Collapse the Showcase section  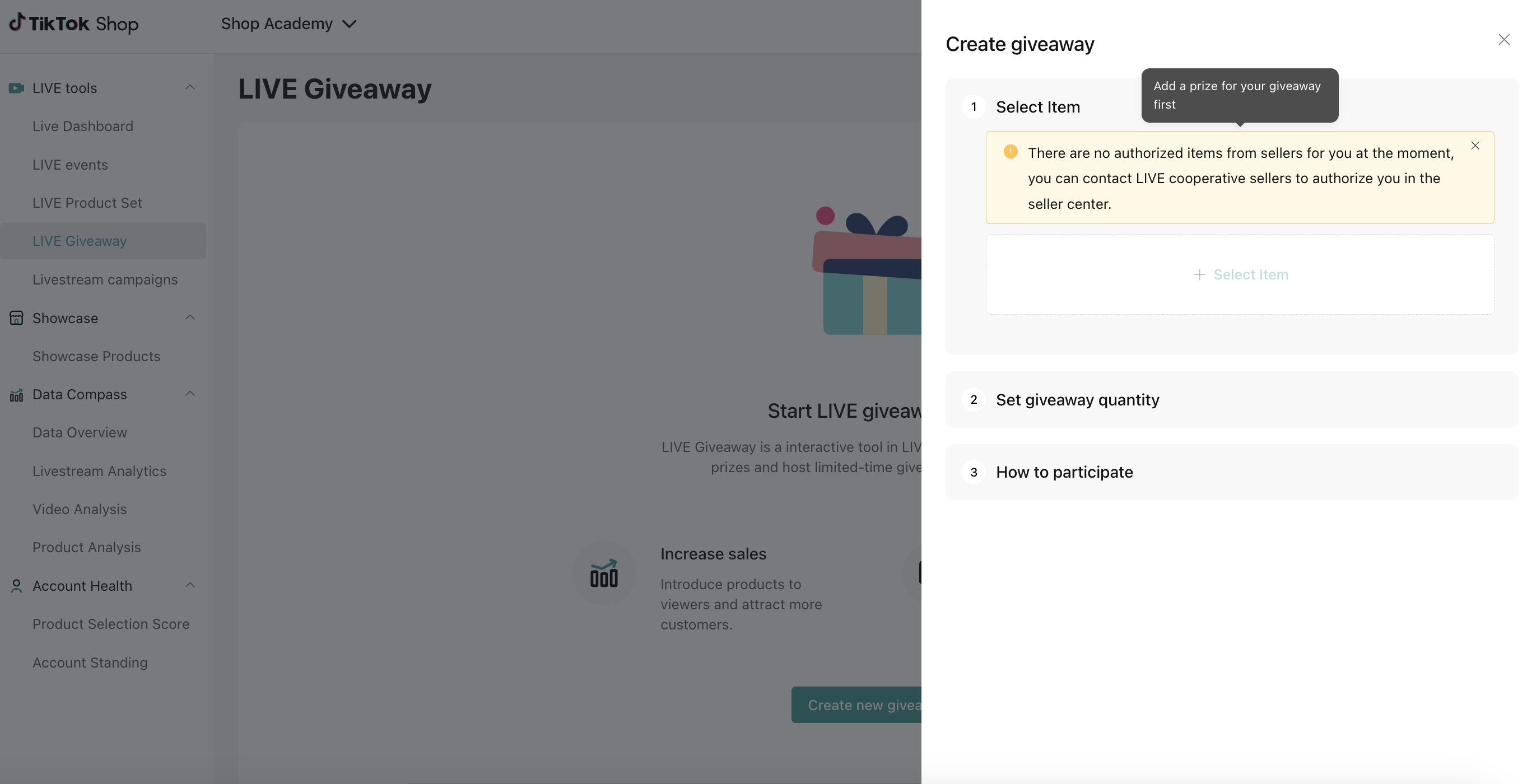[x=190, y=318]
